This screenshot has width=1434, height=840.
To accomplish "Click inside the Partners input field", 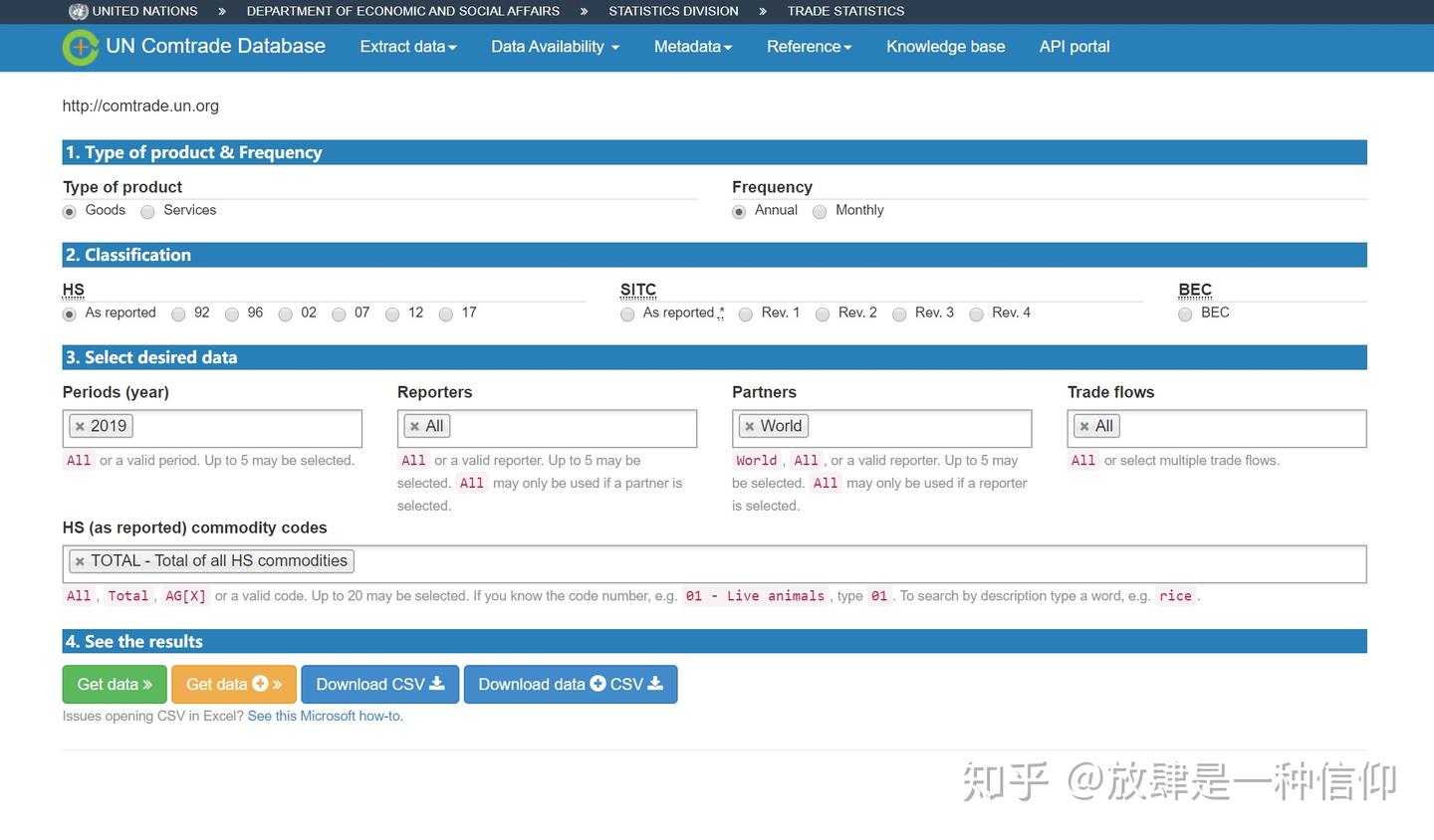I will [x=882, y=428].
